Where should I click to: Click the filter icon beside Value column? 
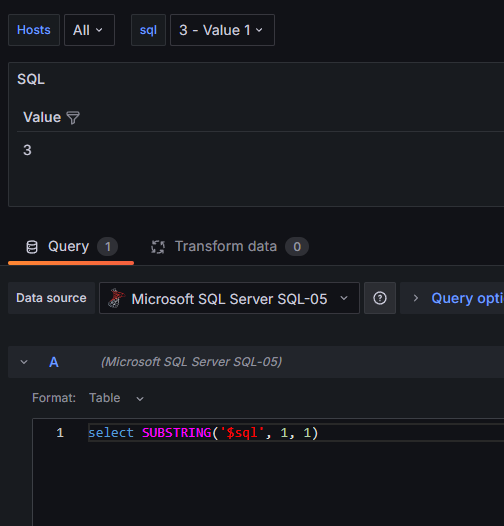point(73,118)
